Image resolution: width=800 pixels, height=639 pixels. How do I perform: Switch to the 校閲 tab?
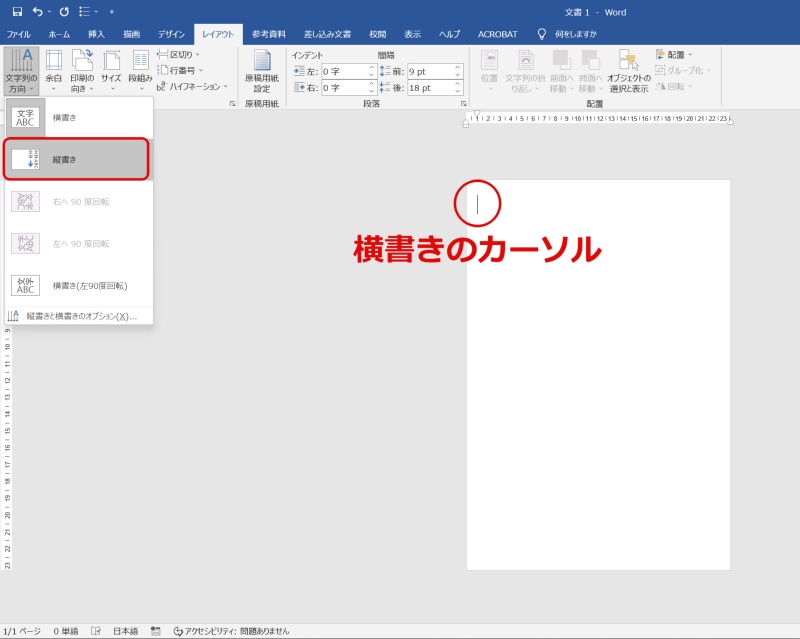click(x=378, y=34)
